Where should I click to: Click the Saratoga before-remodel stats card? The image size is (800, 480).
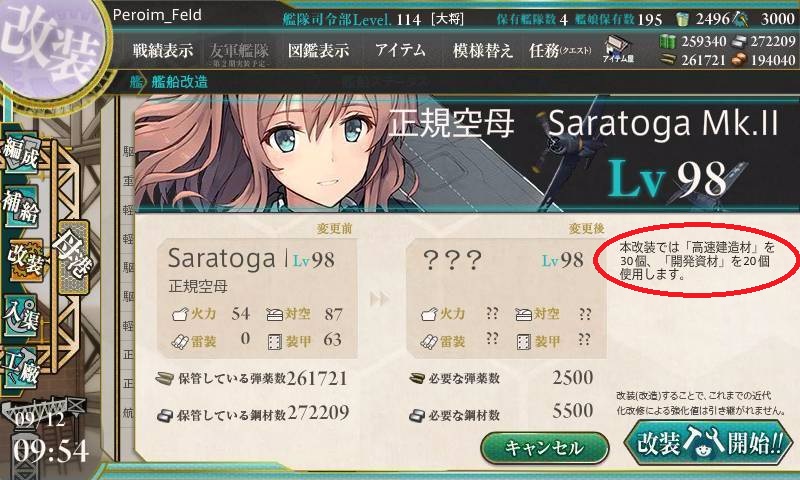click(x=258, y=298)
